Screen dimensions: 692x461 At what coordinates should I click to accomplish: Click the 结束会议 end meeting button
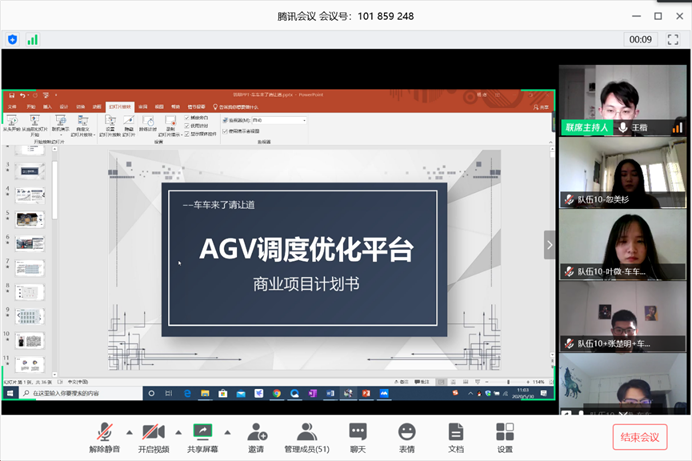pos(639,438)
